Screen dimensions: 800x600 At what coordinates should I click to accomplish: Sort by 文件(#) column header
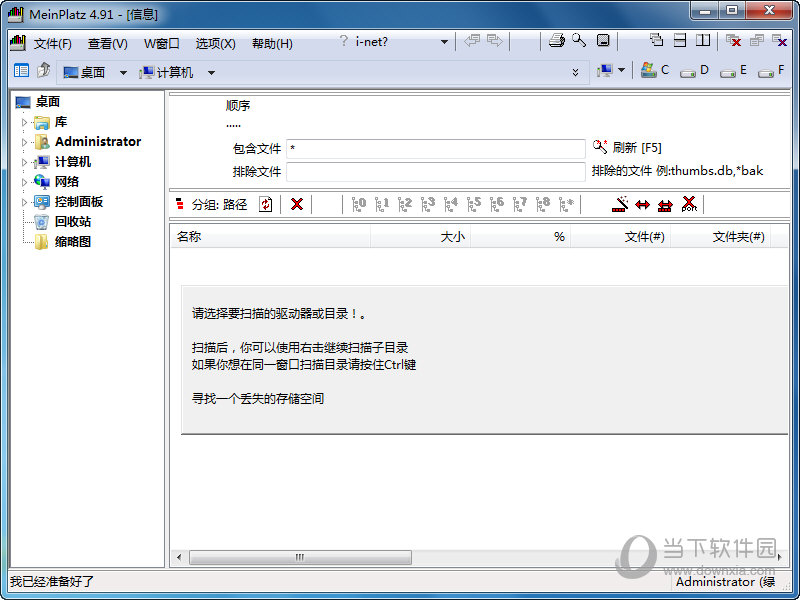(x=620, y=237)
